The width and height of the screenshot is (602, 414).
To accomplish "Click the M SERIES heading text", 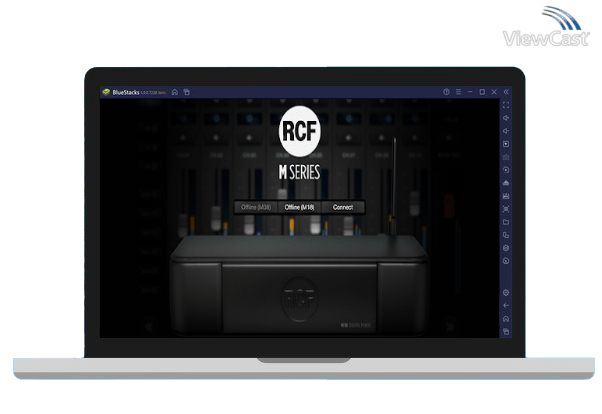I will click(299, 172).
